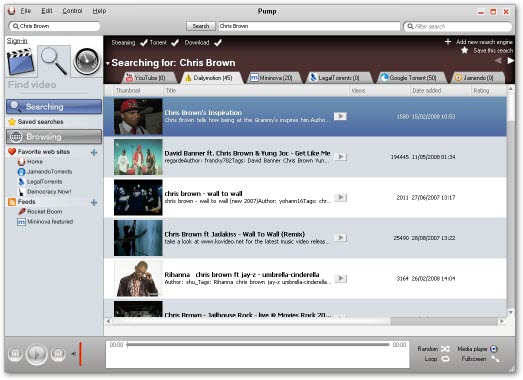
Task: Play umbrella-cinderella video play icon
Action: click(x=340, y=278)
